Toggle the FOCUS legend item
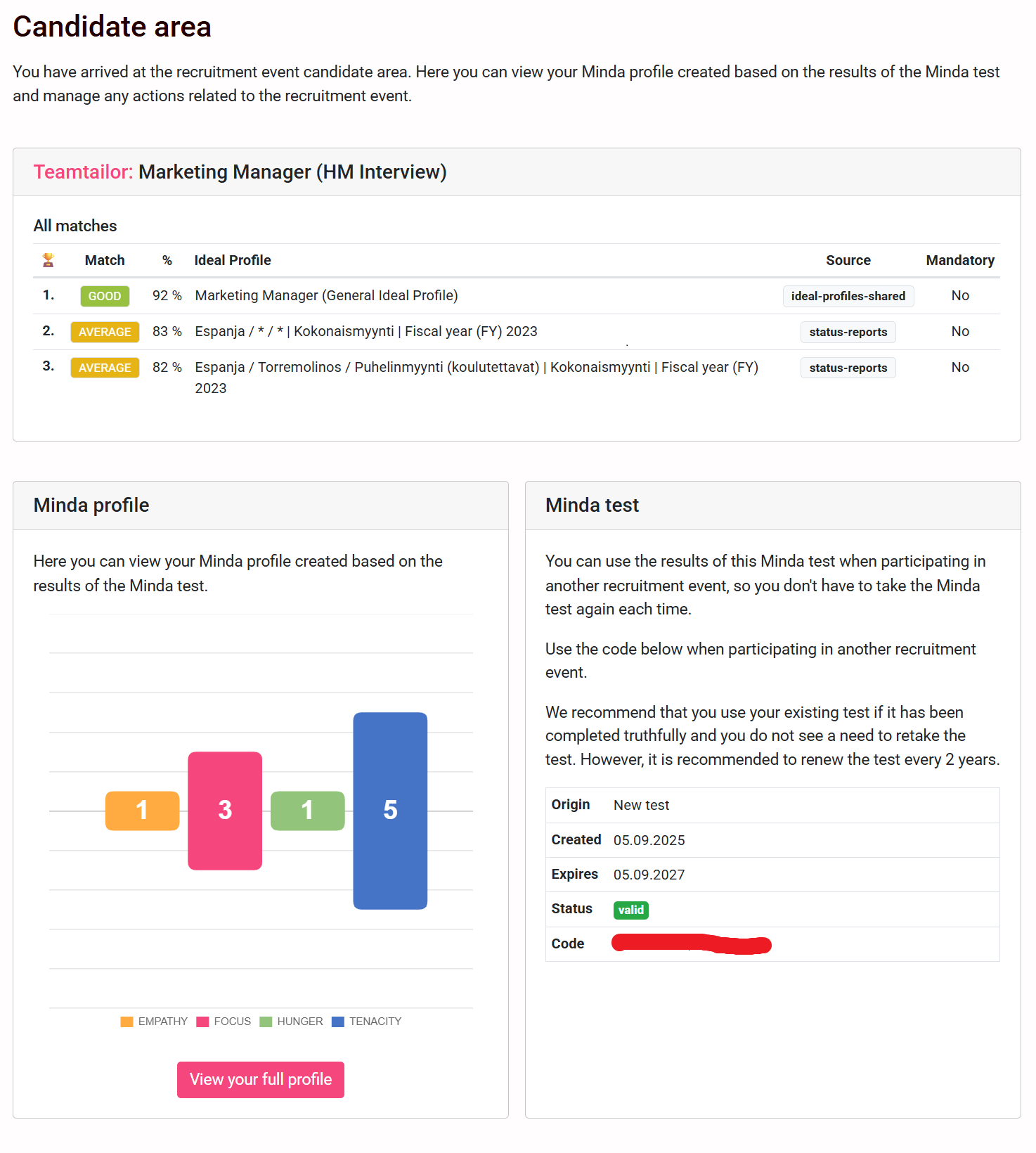Viewport: 1036px width, 1153px height. [224, 1022]
